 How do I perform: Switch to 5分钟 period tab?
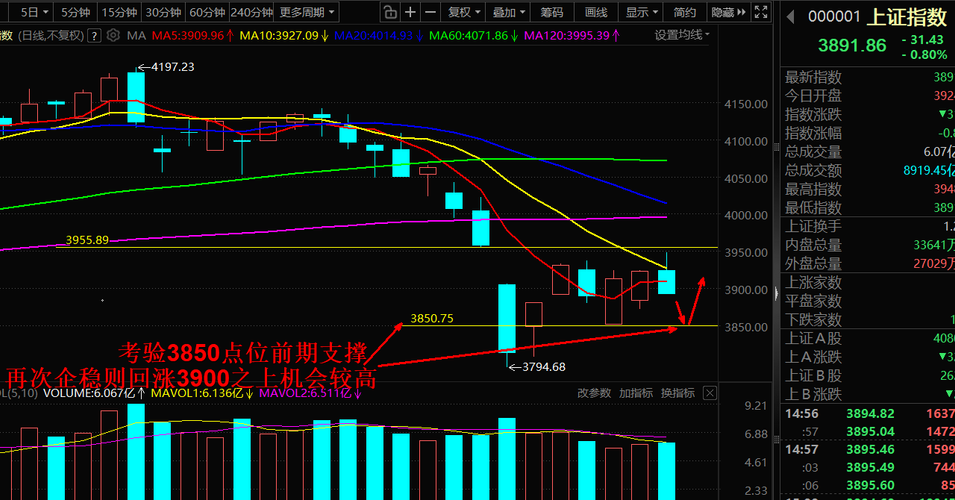[x=76, y=12]
